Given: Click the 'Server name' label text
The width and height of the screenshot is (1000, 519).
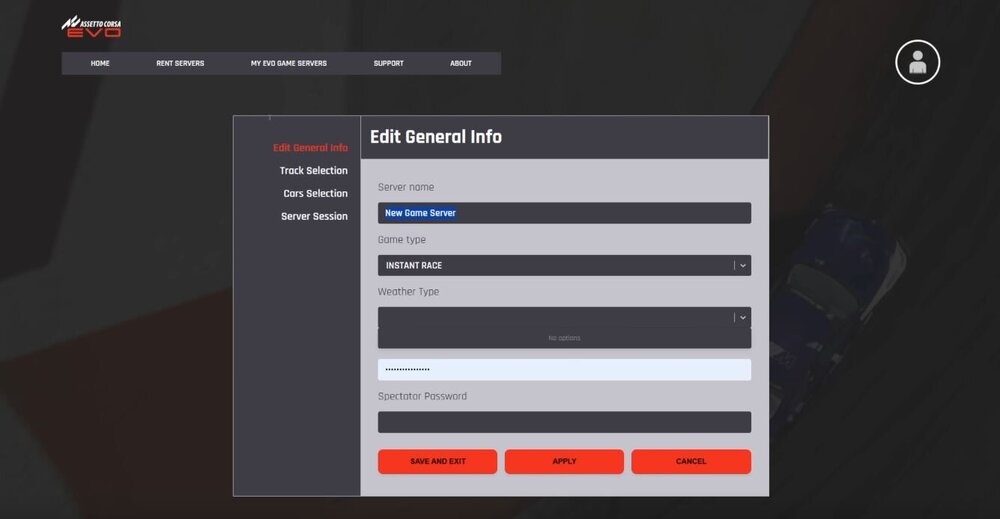Looking at the screenshot, I should tap(406, 187).
